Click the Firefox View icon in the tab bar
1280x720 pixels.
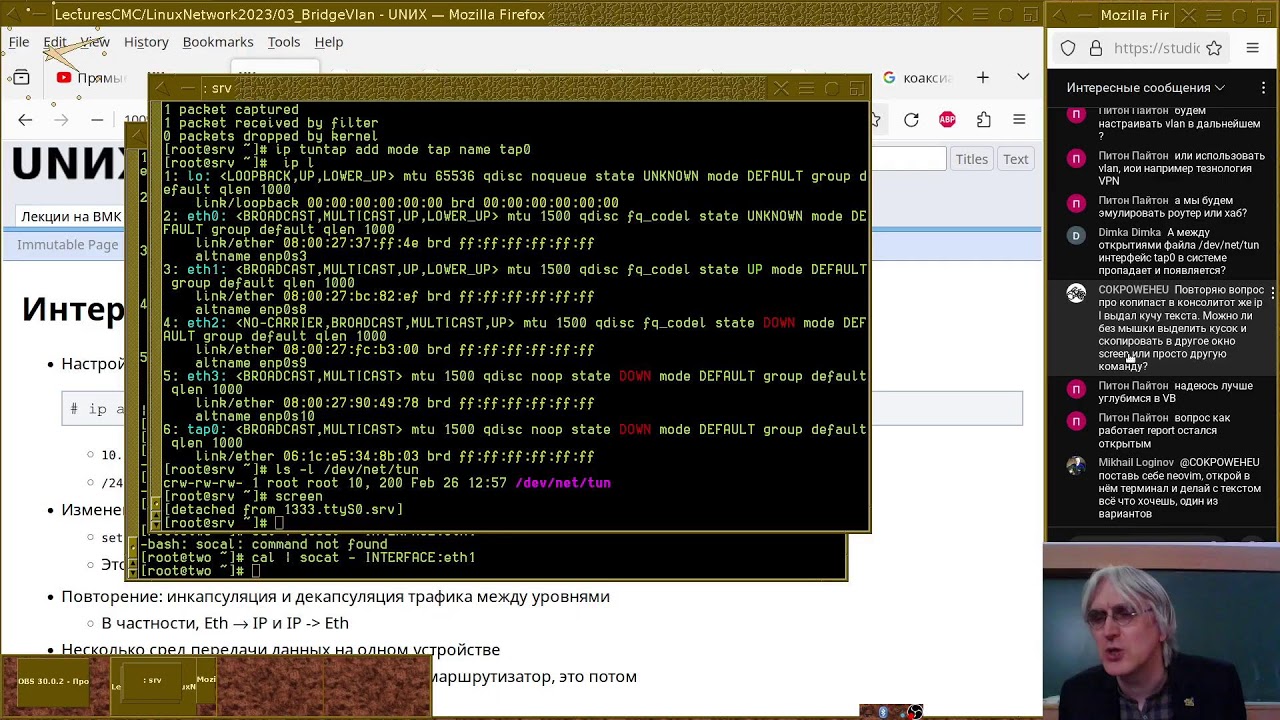pos(21,78)
